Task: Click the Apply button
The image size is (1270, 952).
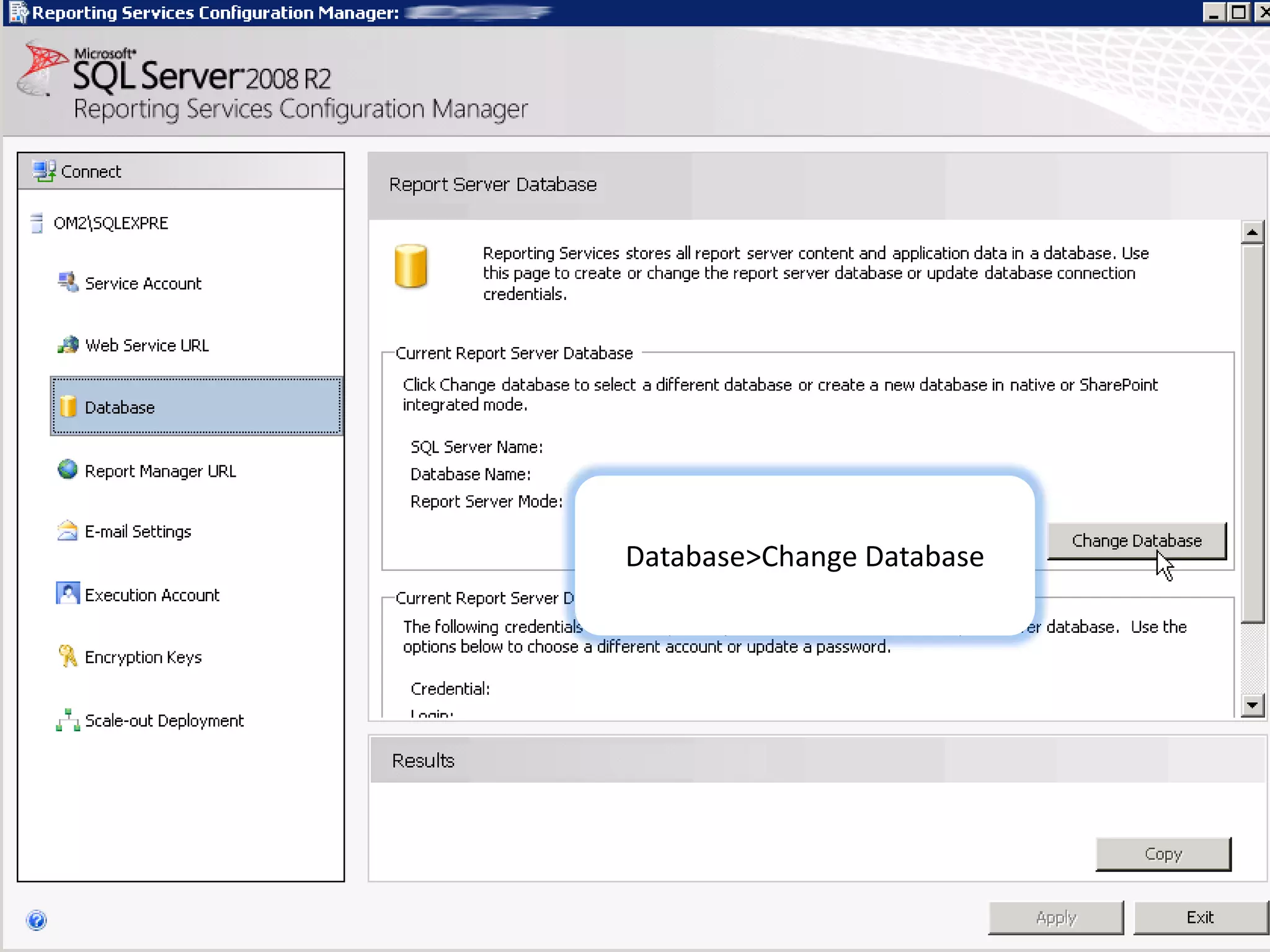Action: pos(1056,917)
